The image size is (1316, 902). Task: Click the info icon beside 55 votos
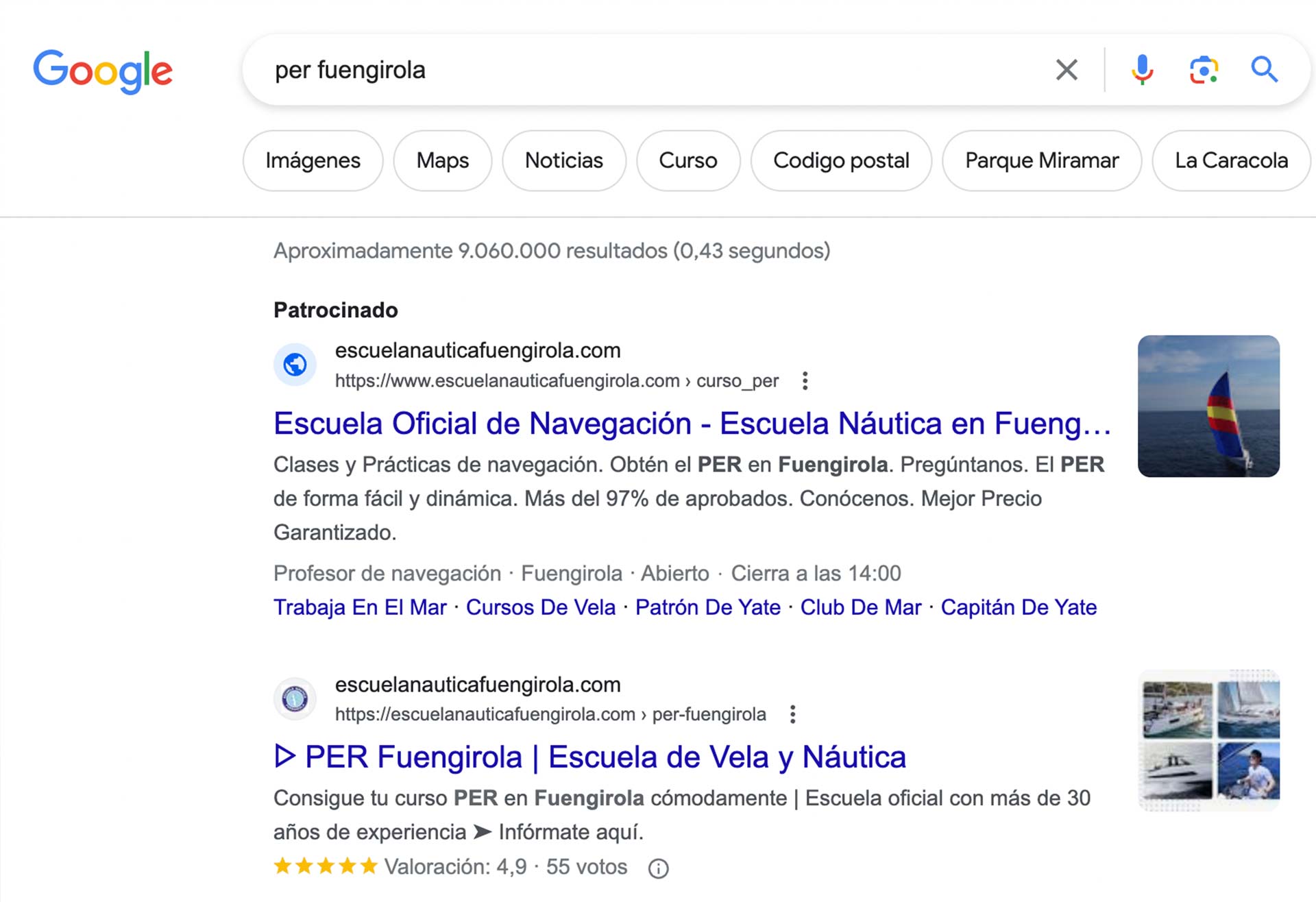coord(659,869)
